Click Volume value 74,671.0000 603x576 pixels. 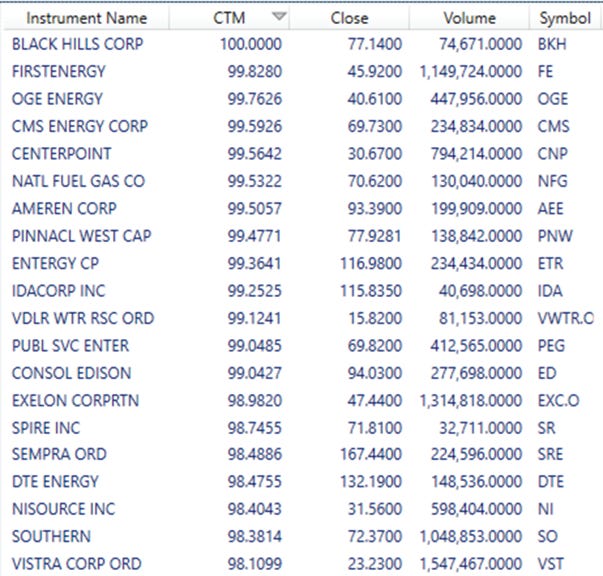[480, 44]
